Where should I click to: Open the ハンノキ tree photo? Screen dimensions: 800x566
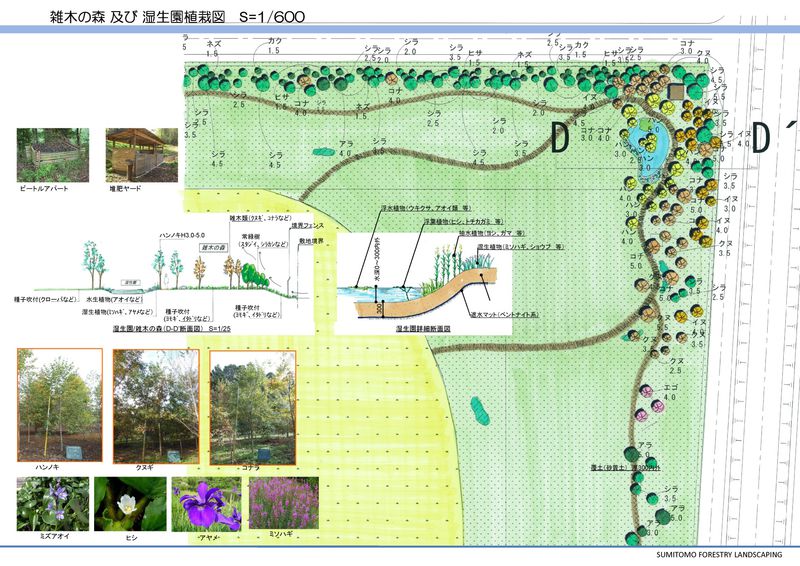click(60, 405)
